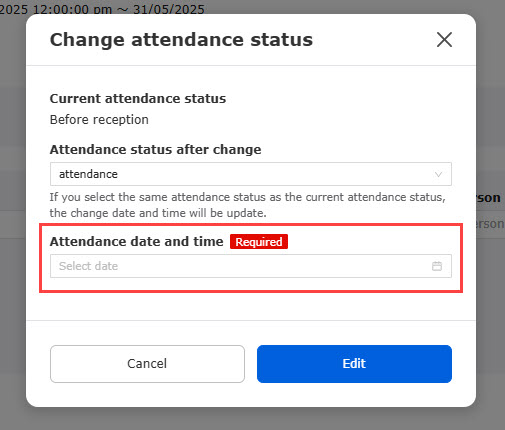Close the Change attendance status dialog
This screenshot has width=505, height=430.
pyautogui.click(x=444, y=40)
